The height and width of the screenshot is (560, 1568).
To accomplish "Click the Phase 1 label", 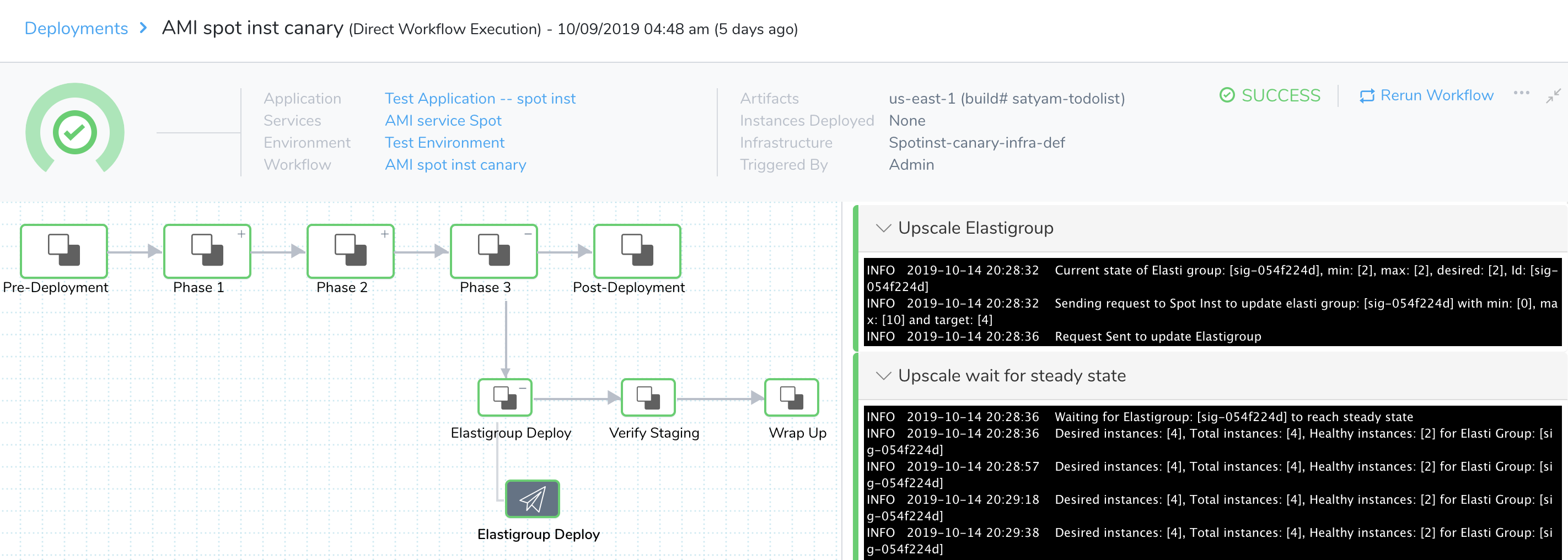I will [198, 287].
